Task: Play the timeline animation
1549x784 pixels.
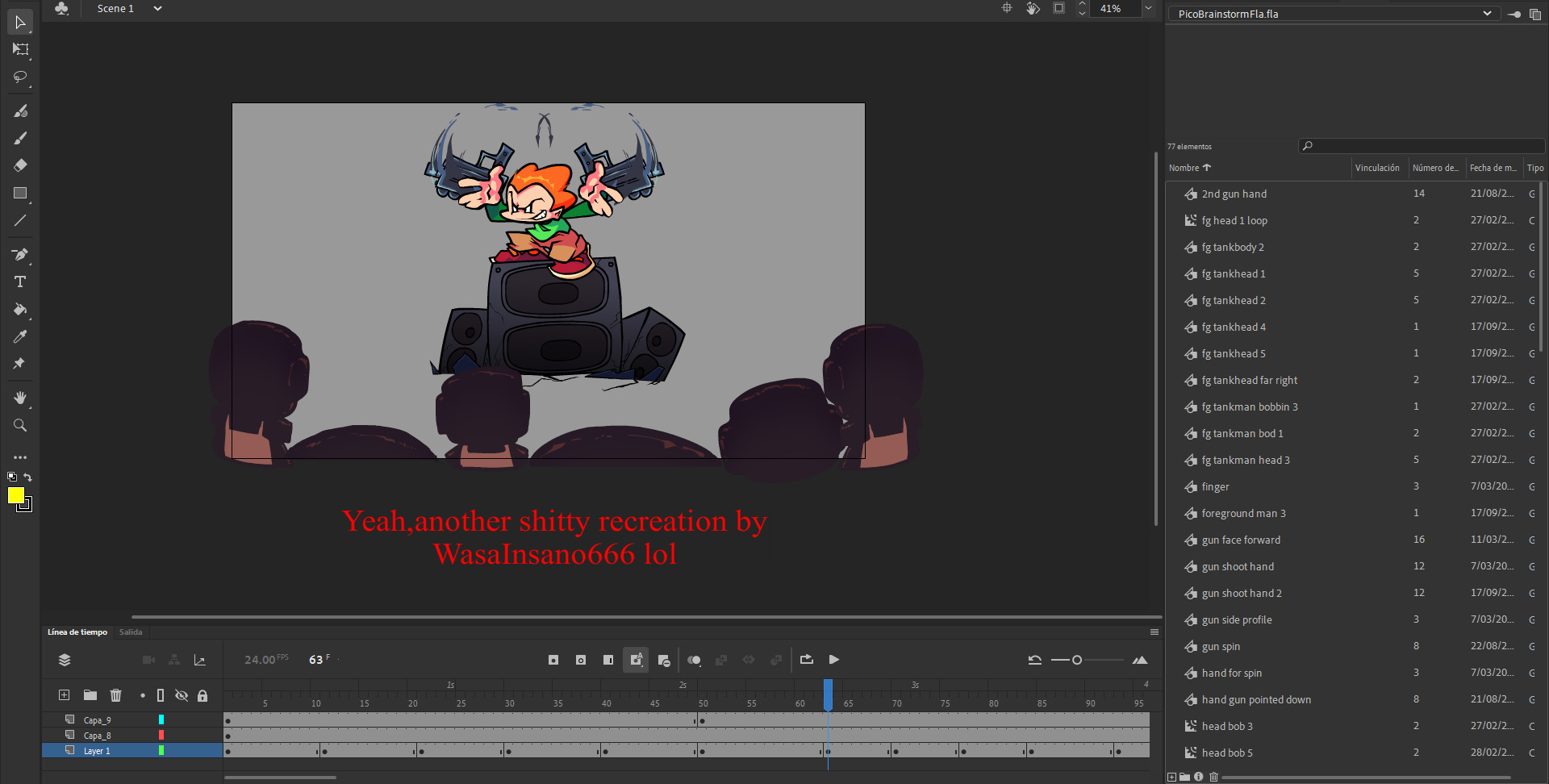Action: [834, 660]
